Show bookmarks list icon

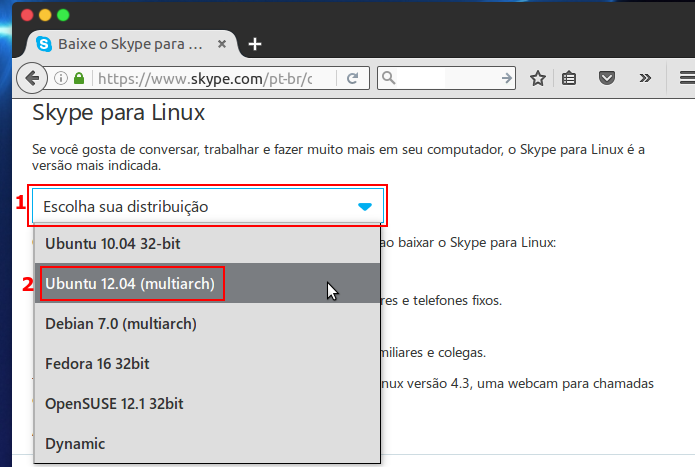[x=569, y=78]
